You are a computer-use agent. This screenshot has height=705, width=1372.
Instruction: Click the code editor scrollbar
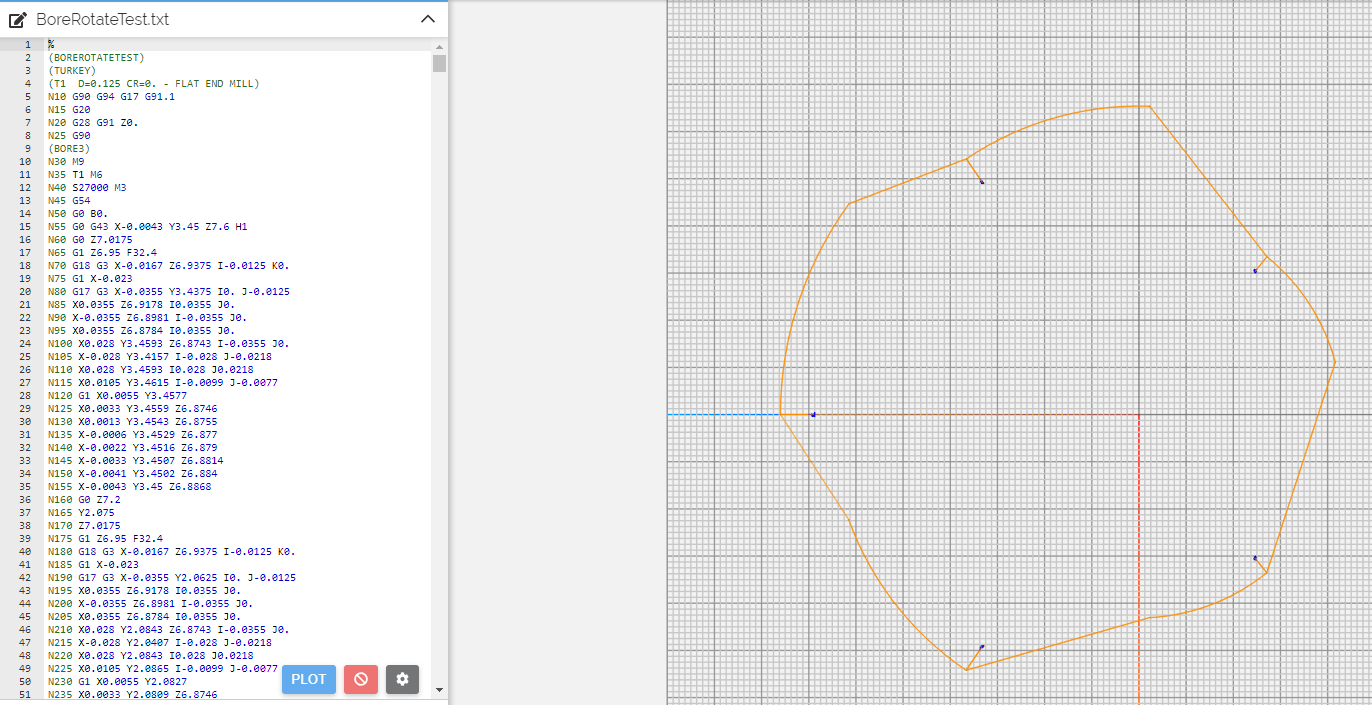coord(437,64)
